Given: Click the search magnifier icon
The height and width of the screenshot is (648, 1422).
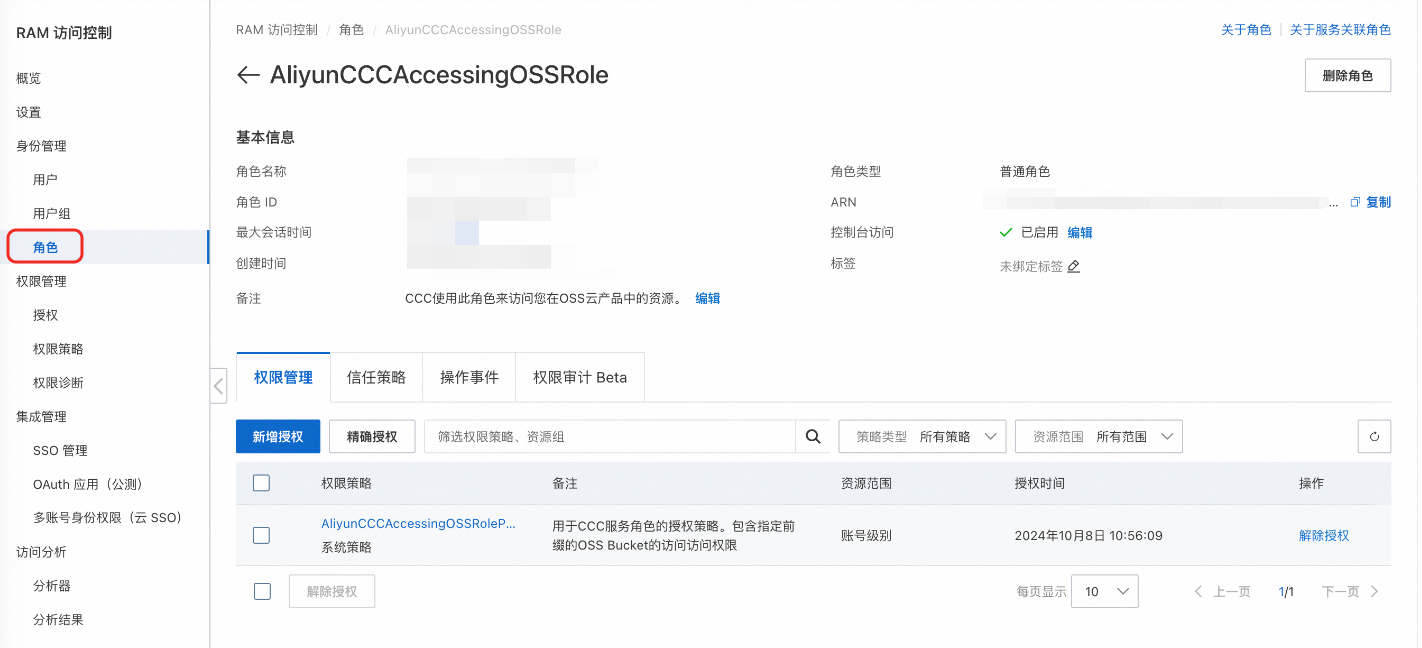Looking at the screenshot, I should [x=813, y=436].
